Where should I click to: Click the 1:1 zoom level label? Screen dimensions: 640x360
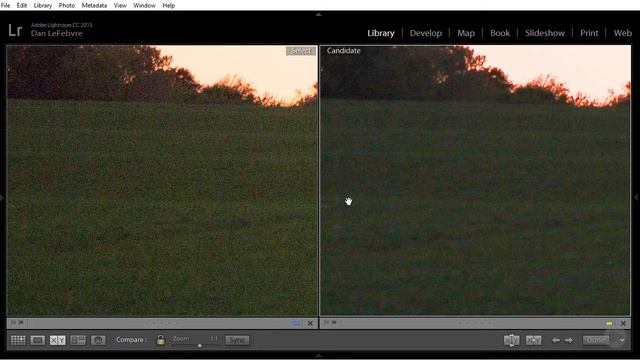(214, 339)
